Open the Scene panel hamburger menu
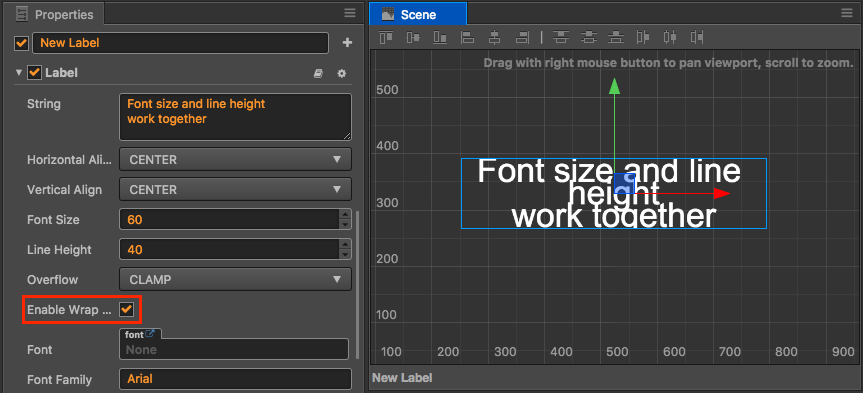863x393 pixels. coord(847,13)
